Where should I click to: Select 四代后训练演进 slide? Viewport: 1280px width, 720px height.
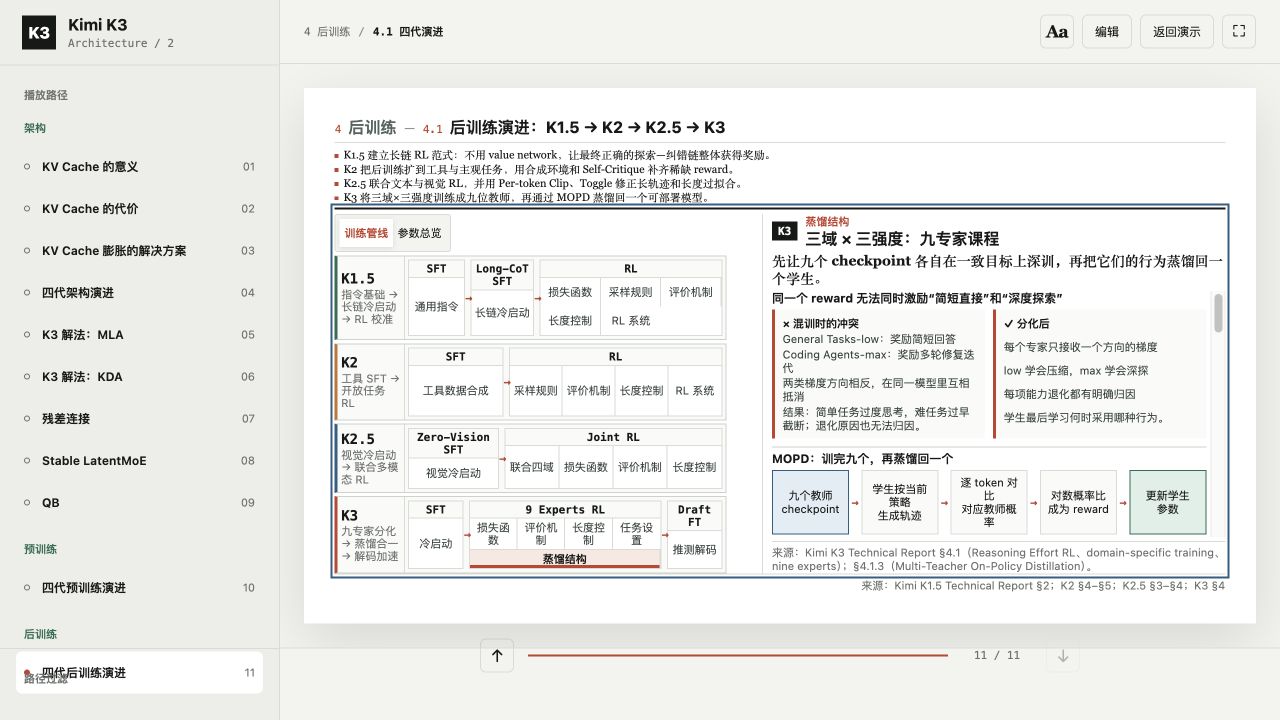(x=139, y=673)
